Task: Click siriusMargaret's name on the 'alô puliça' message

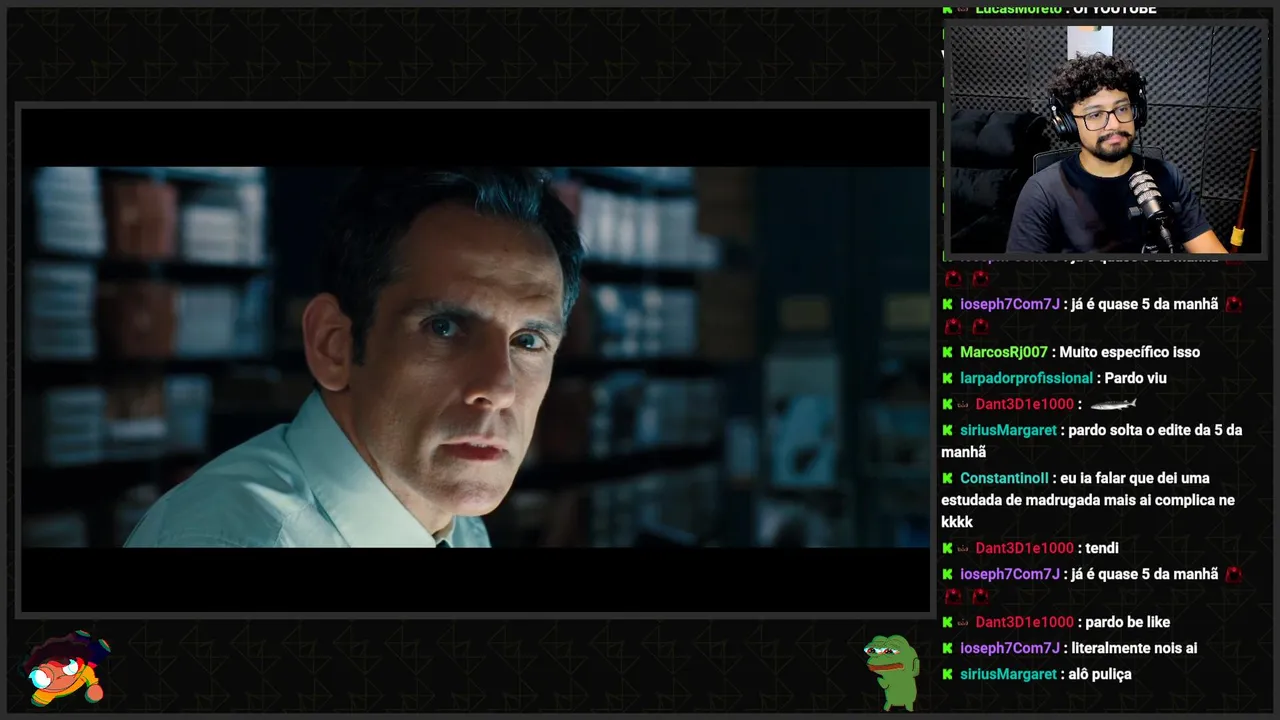Action: click(1008, 674)
